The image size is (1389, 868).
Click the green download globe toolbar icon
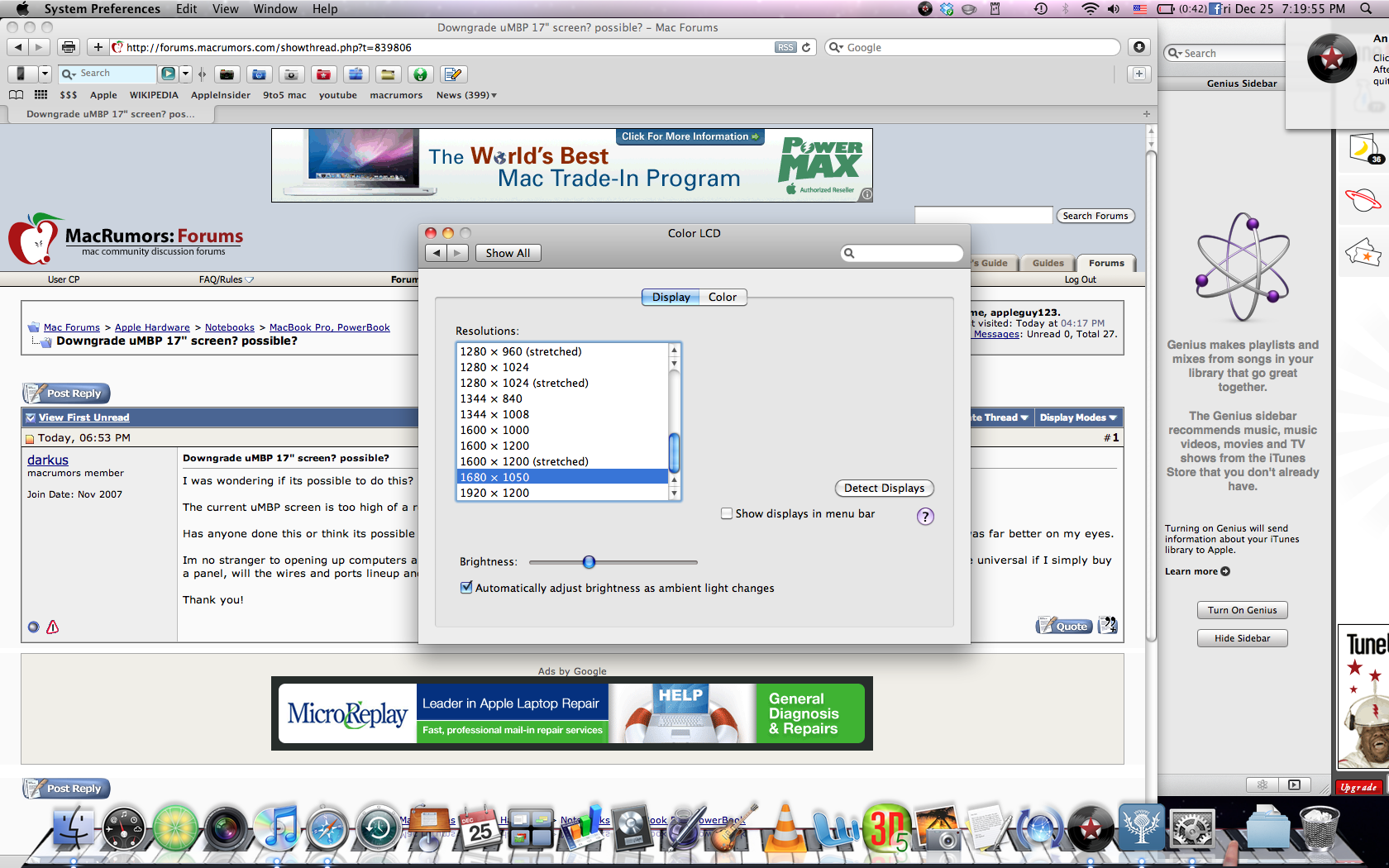tap(421, 74)
